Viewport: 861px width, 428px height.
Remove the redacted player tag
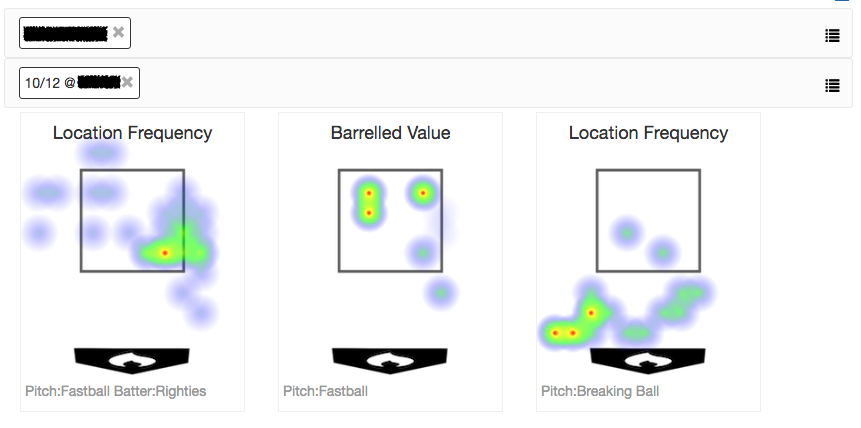click(118, 32)
